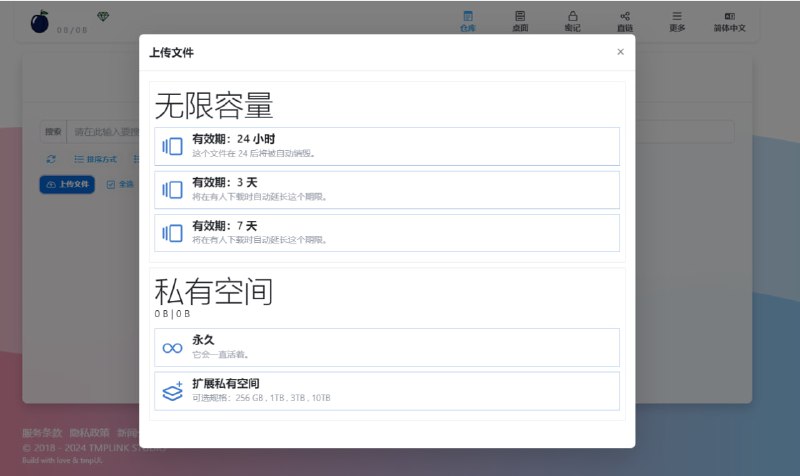The height and width of the screenshot is (476, 800).
Task: Close the 上传文件 dialog
Action: coord(620,52)
